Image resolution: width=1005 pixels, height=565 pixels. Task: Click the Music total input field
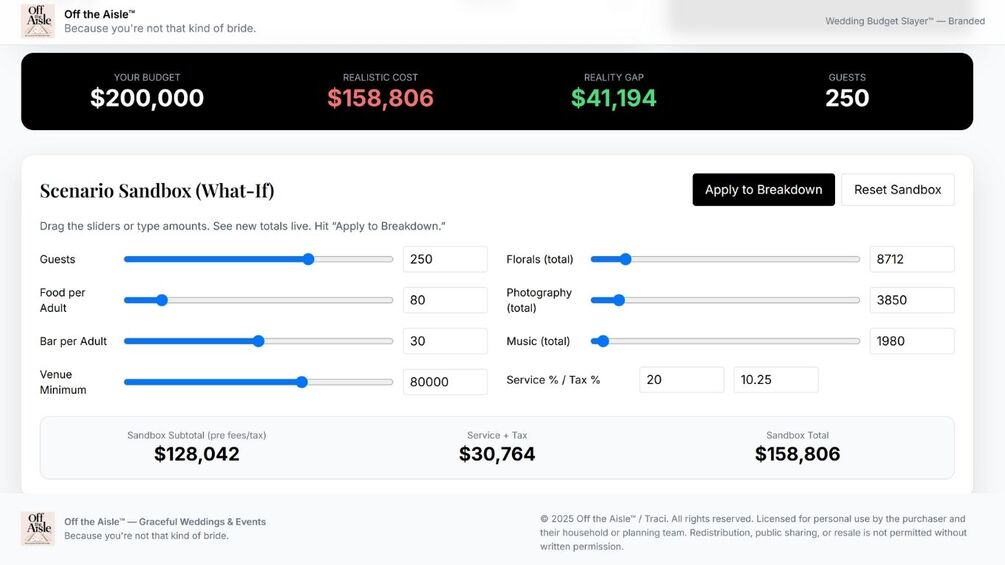(x=911, y=341)
